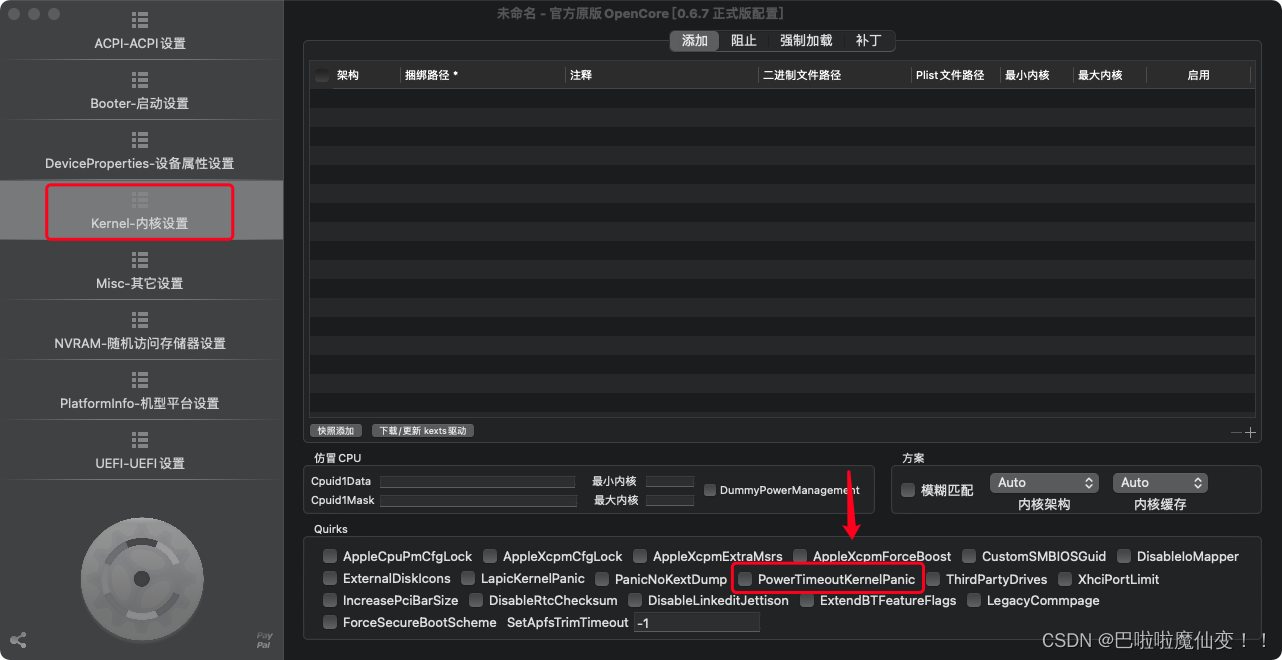Click the 最大内核 table column header

[1109, 75]
